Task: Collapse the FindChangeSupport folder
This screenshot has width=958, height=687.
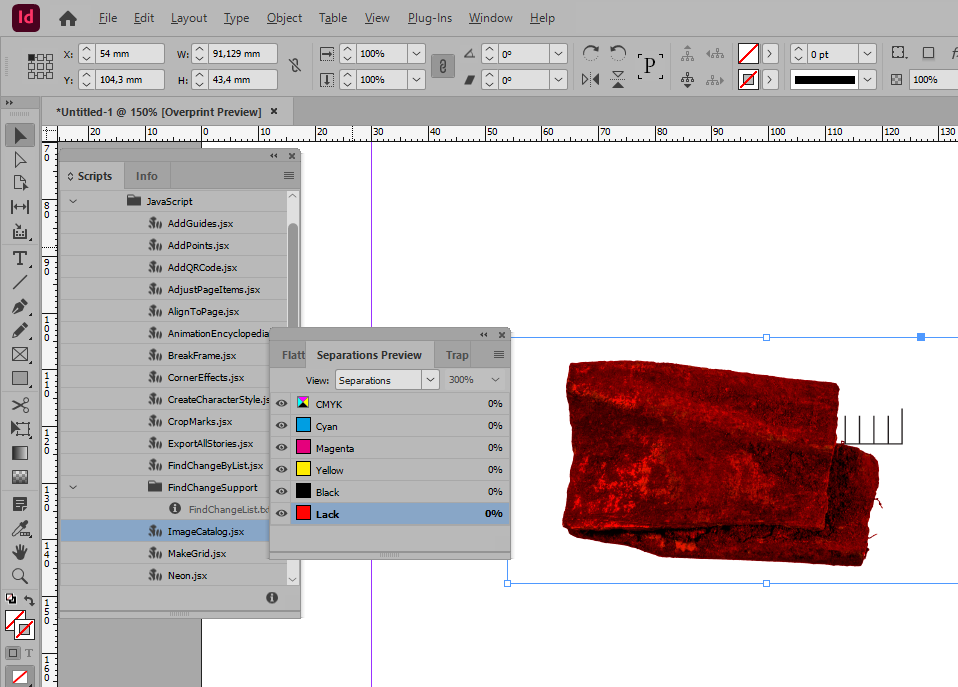Action: (x=73, y=488)
